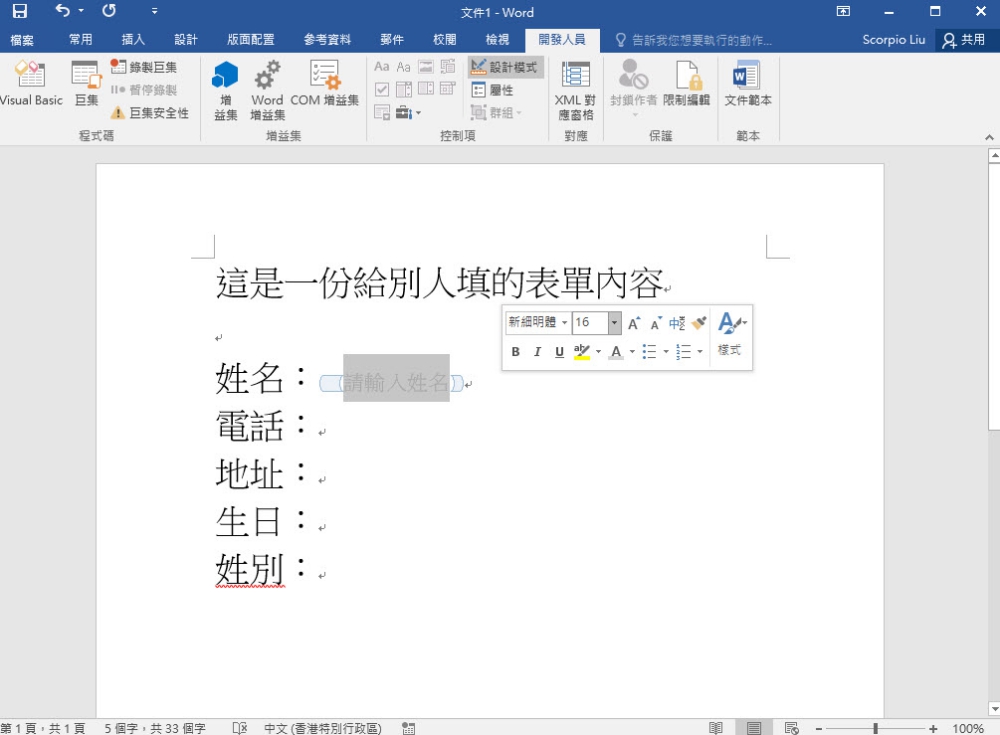
Task: Click the font size box showing 16
Action: pos(590,322)
